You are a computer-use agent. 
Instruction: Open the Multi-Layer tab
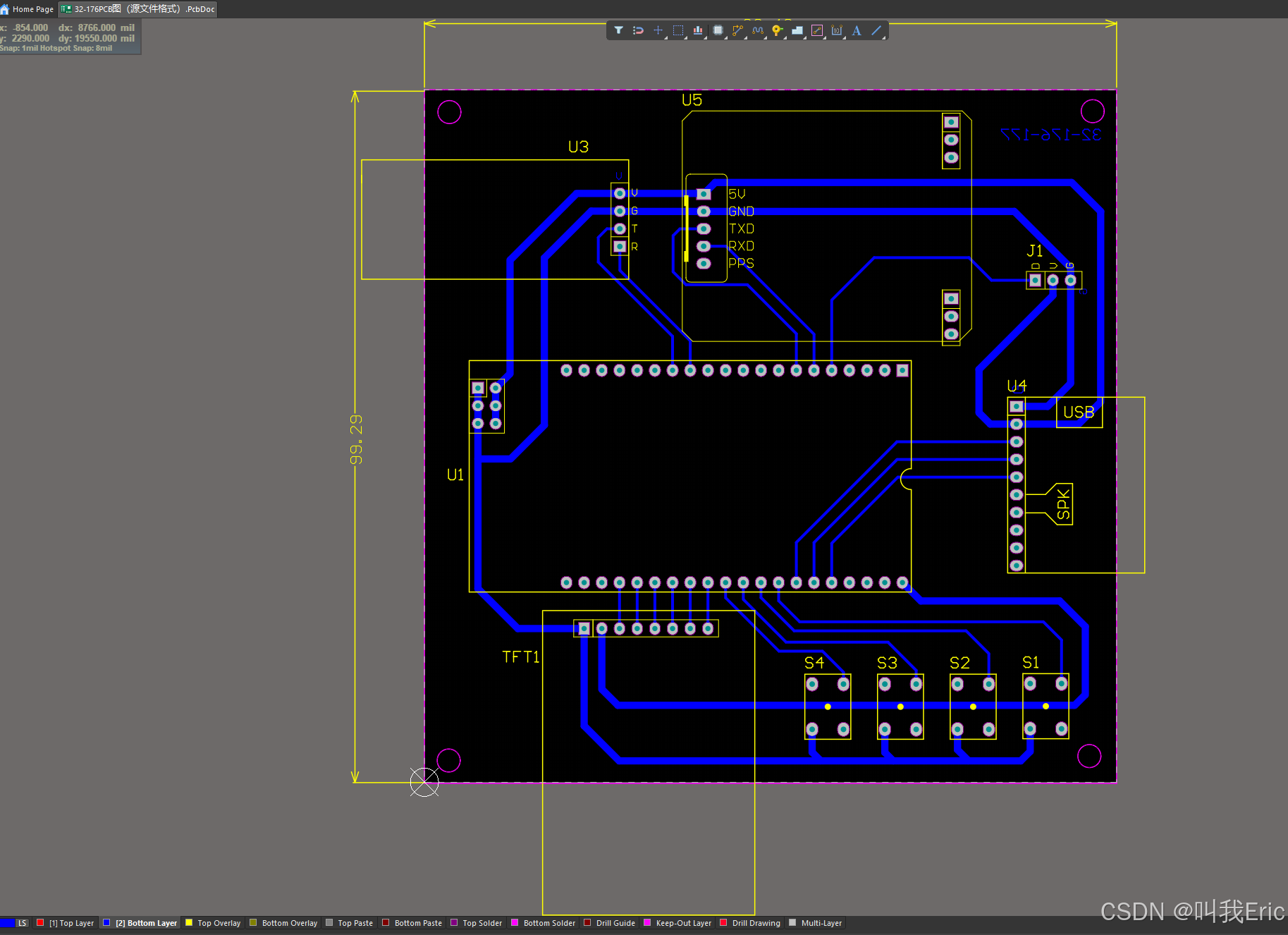tap(815, 923)
